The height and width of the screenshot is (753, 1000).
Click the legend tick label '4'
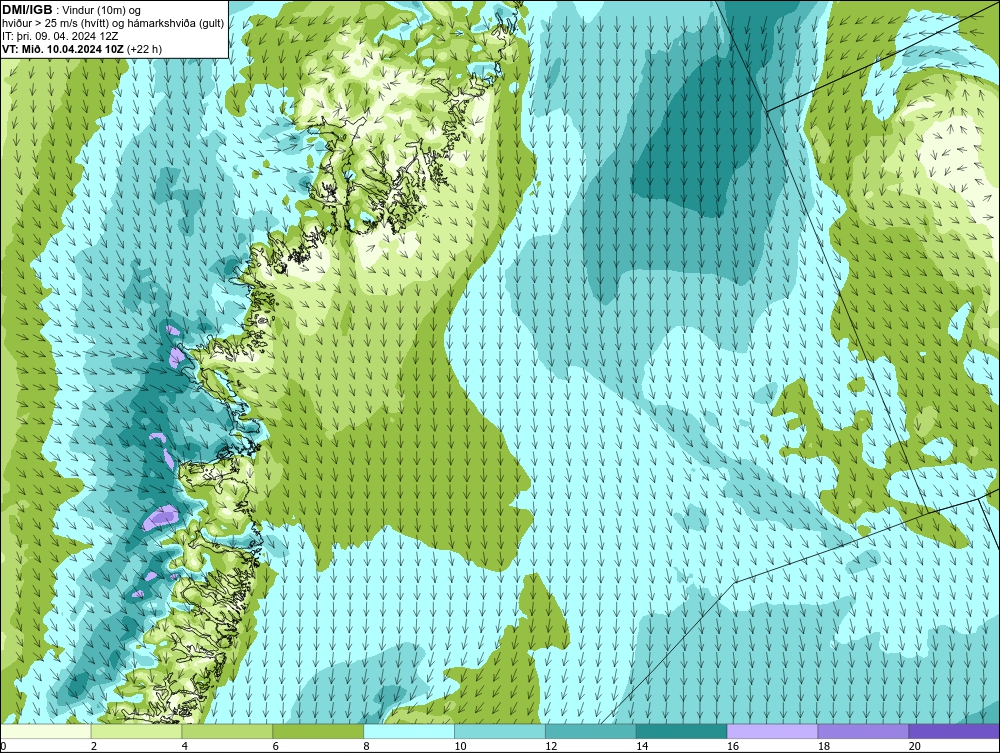tap(184, 746)
